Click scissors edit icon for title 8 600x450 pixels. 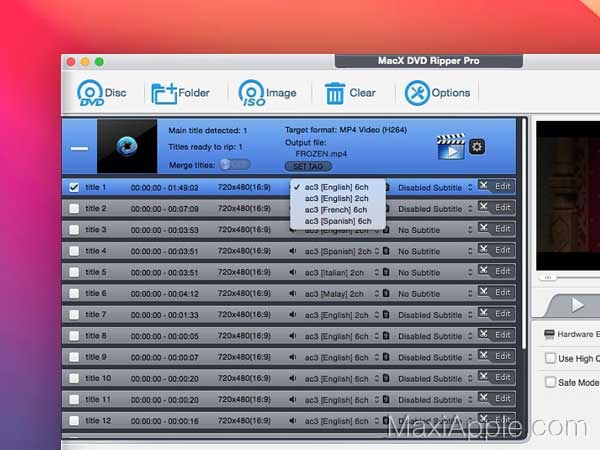(484, 334)
